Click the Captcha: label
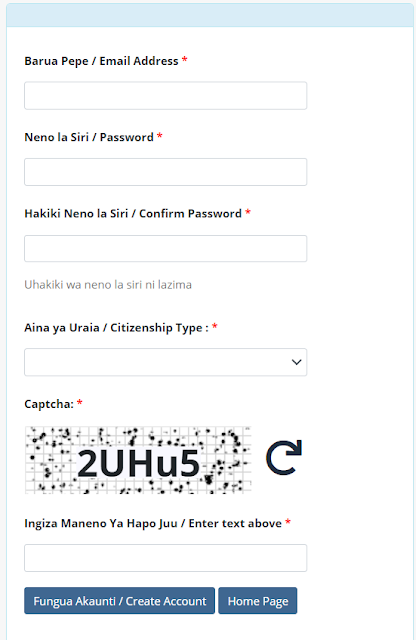This screenshot has height=640, width=416. click(49, 404)
